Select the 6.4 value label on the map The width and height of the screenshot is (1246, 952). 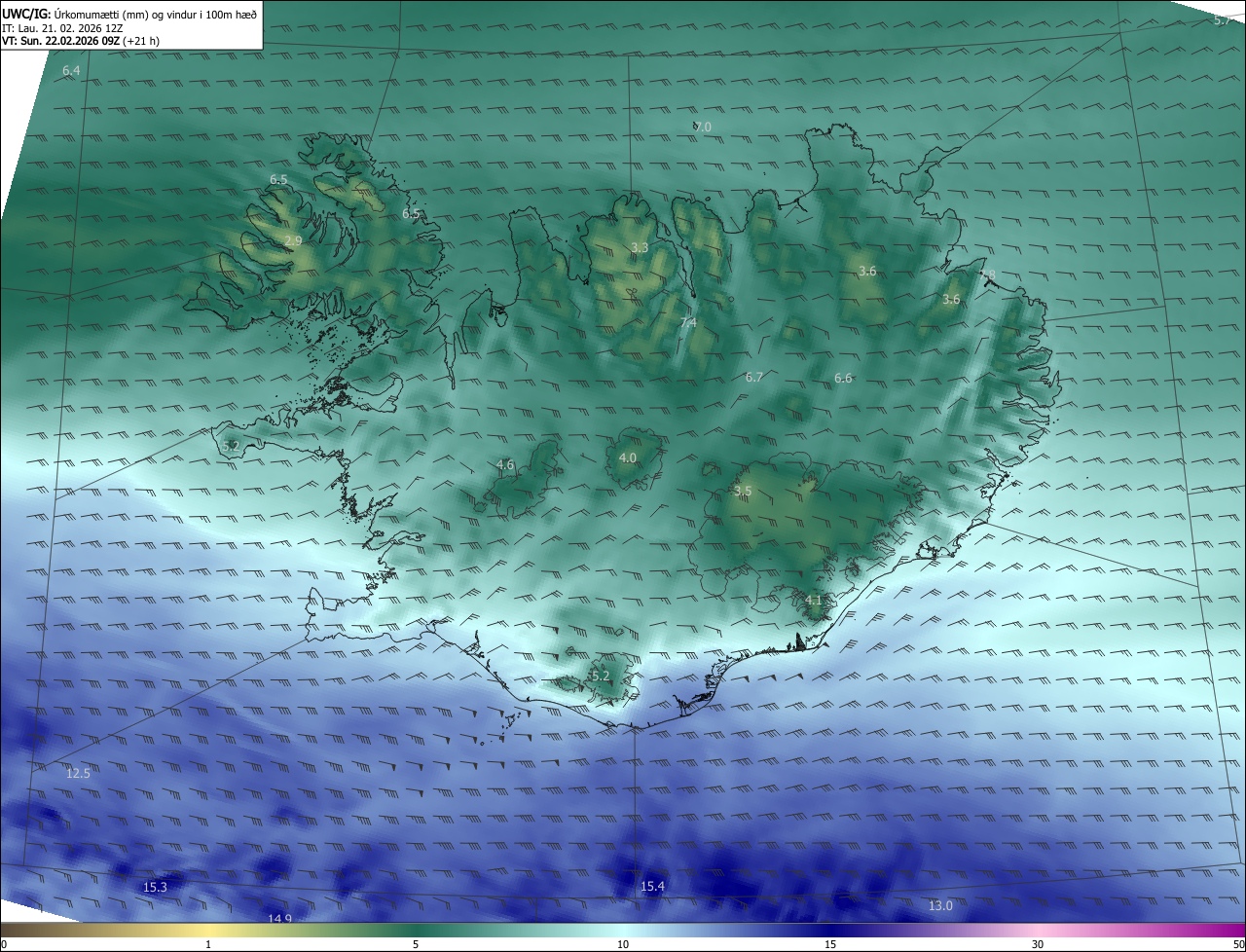coord(71,71)
